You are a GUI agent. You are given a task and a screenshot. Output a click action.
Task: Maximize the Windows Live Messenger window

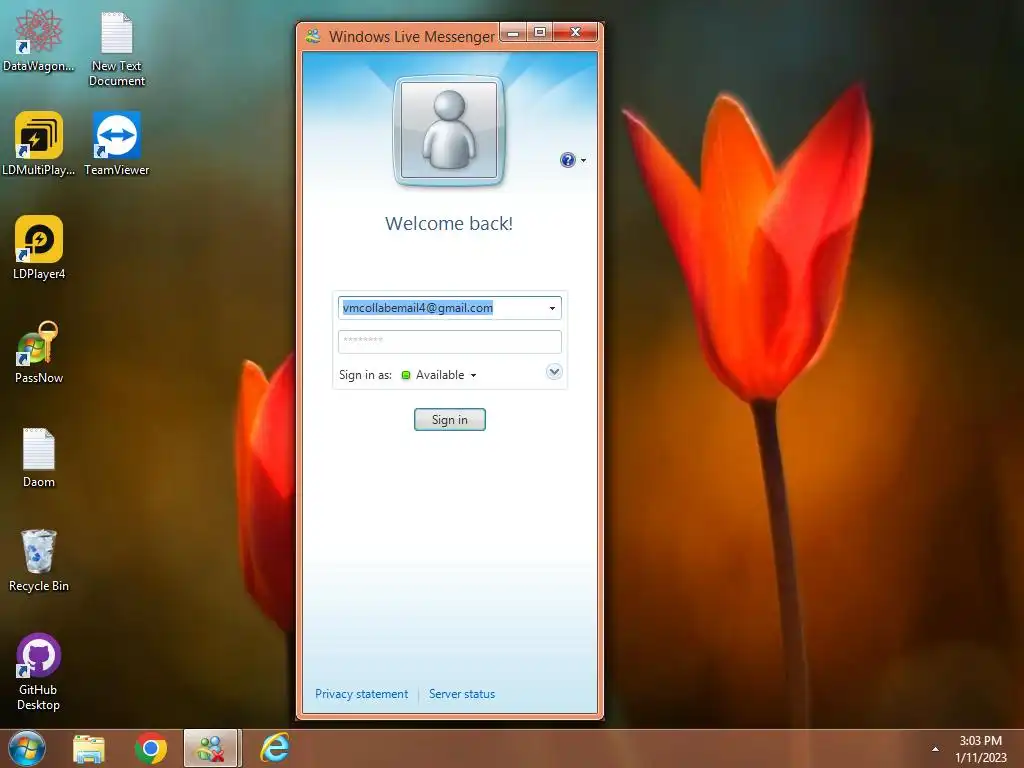(x=540, y=32)
